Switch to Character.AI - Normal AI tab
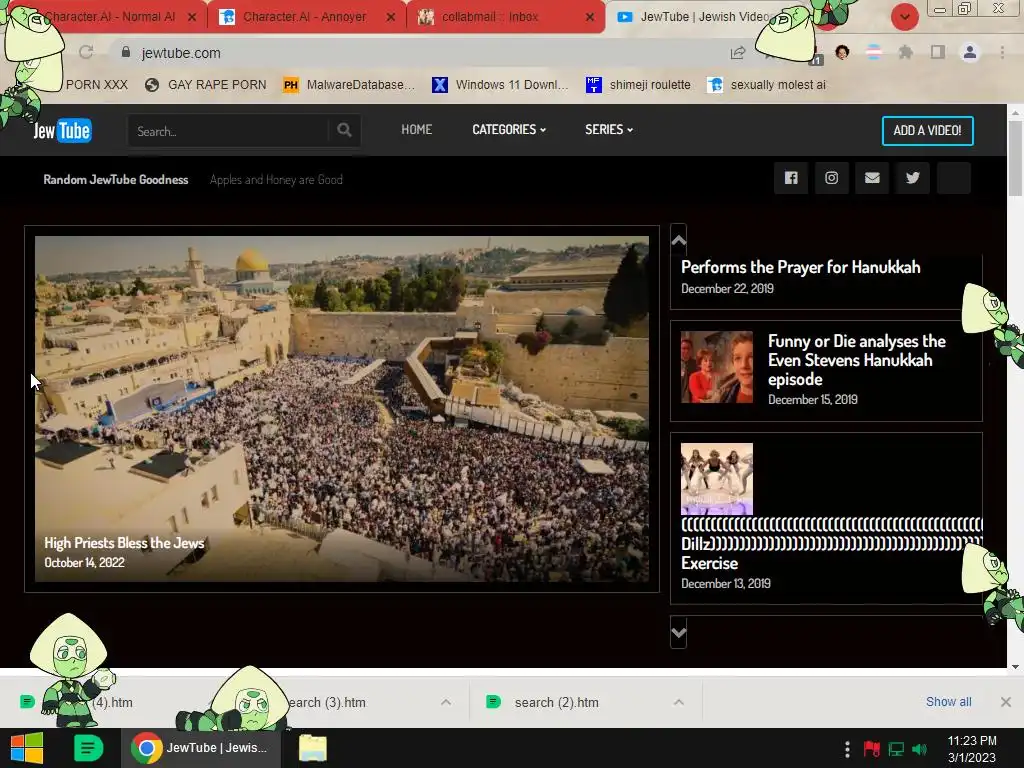 click(112, 17)
